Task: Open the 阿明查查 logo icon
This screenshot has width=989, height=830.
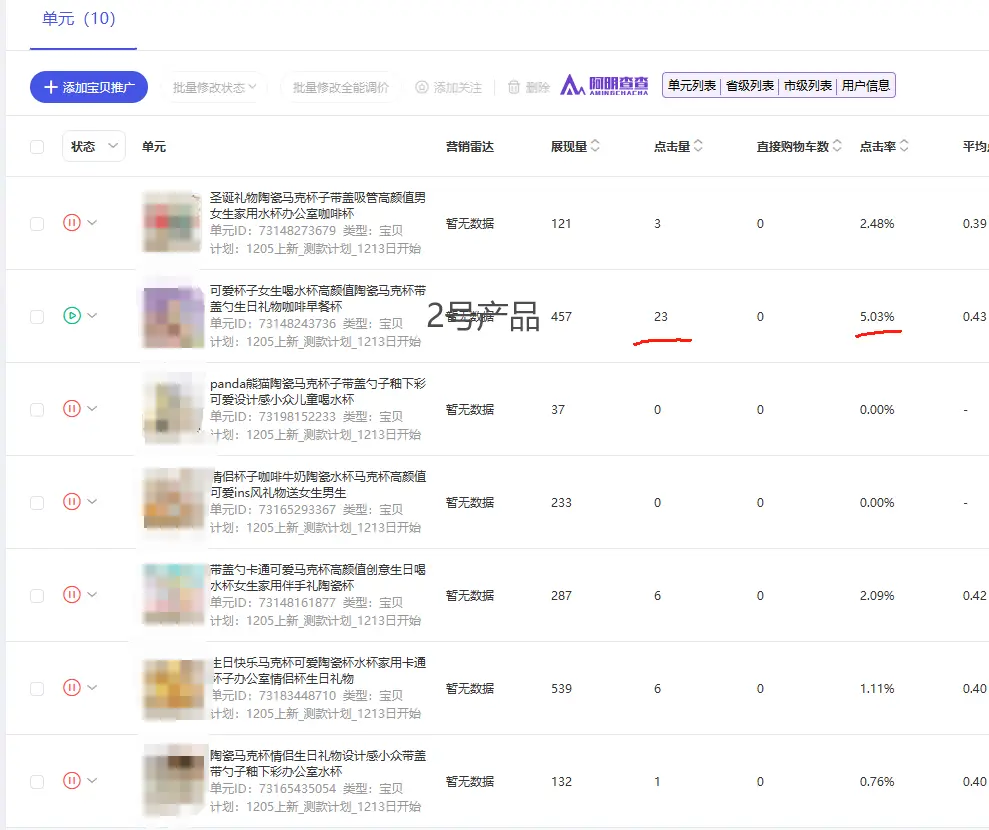Action: click(x=573, y=86)
